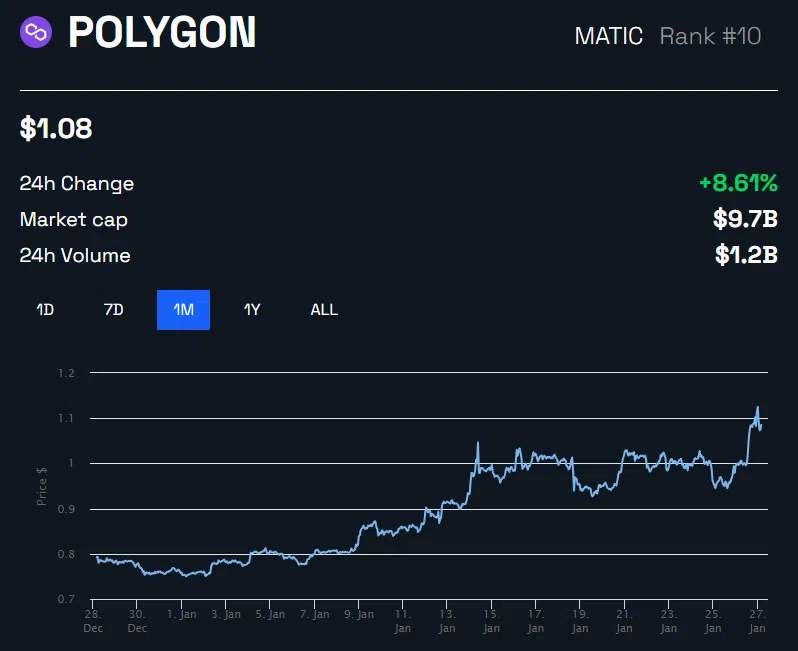Switch to the 7D chart range

click(113, 309)
